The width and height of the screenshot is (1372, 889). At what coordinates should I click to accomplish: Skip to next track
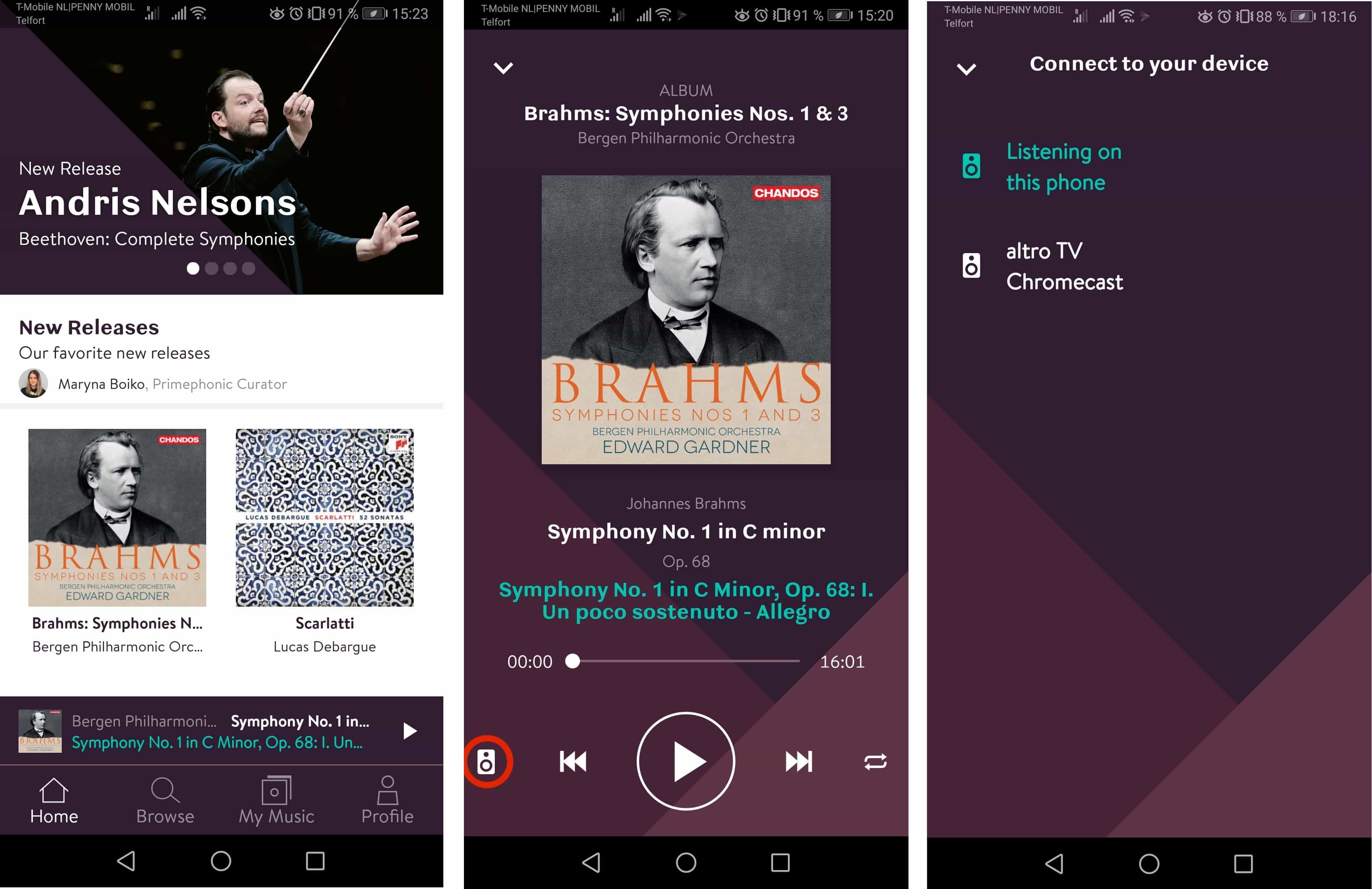(x=799, y=761)
